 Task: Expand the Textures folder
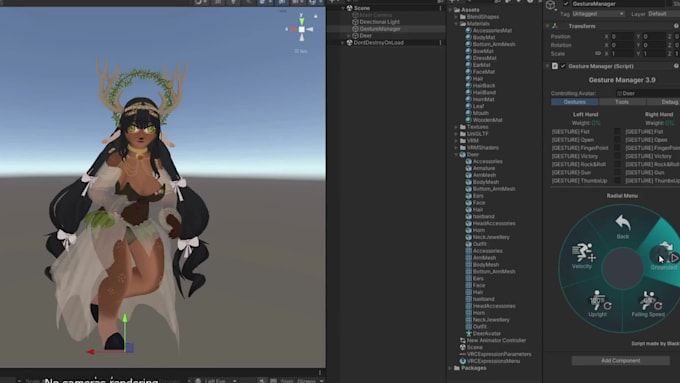456,127
